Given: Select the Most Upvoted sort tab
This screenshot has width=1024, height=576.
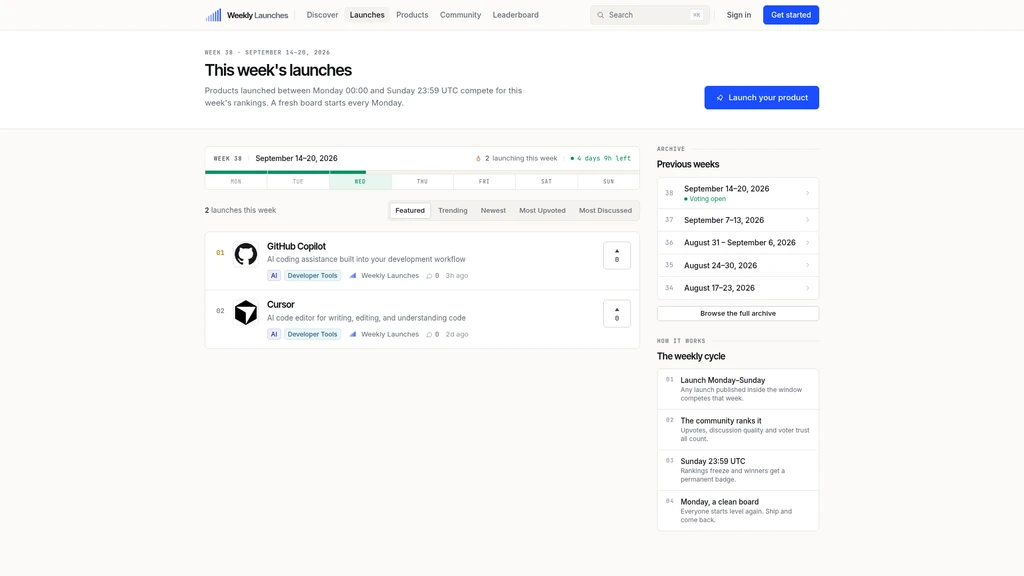Looking at the screenshot, I should [542, 210].
